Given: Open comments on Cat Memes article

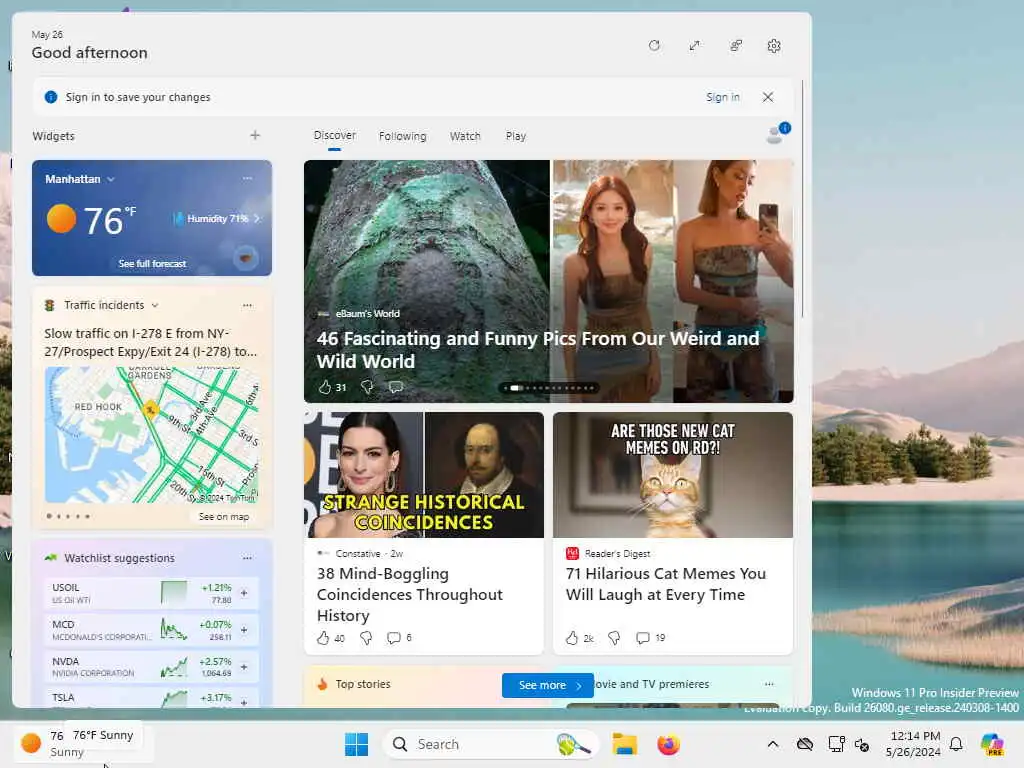Looking at the screenshot, I should point(650,638).
